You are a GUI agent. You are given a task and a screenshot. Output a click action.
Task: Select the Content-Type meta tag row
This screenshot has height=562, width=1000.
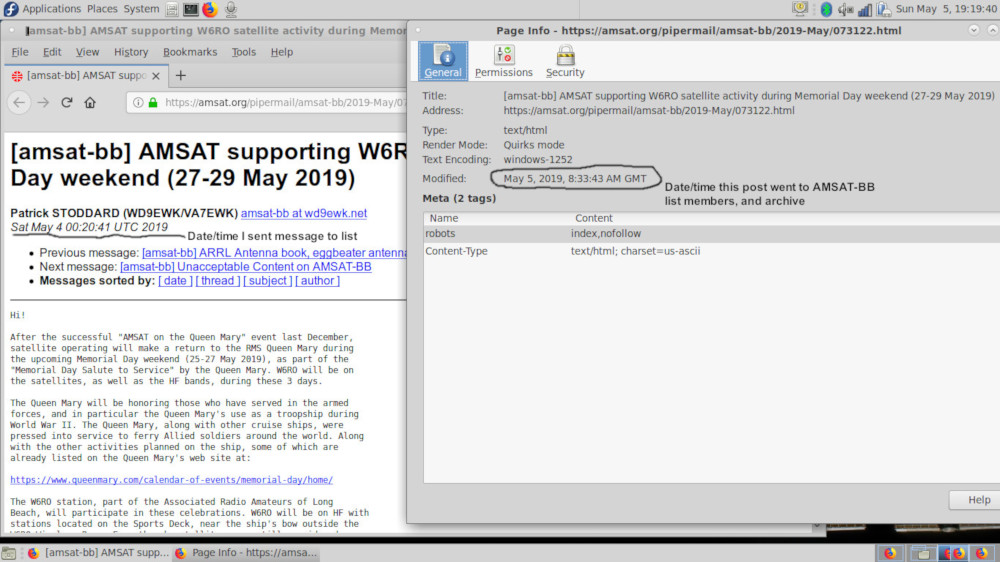click(711, 251)
